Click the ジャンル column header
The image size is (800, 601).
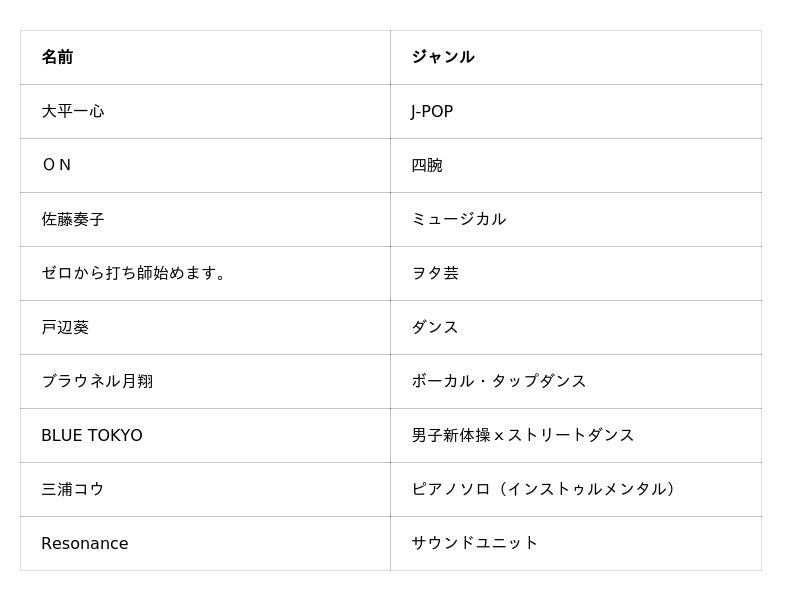pyautogui.click(x=442, y=57)
